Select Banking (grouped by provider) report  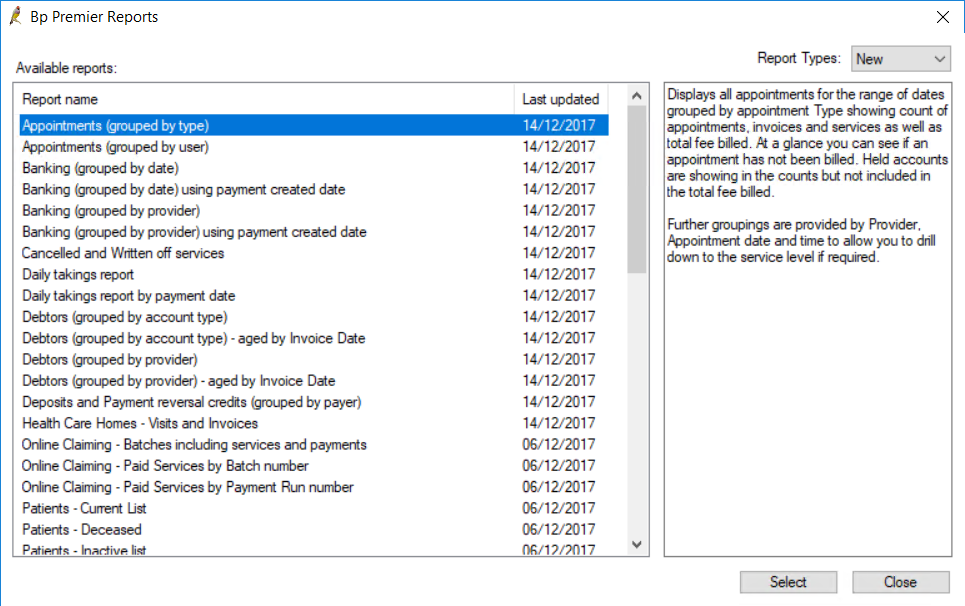click(x=314, y=210)
